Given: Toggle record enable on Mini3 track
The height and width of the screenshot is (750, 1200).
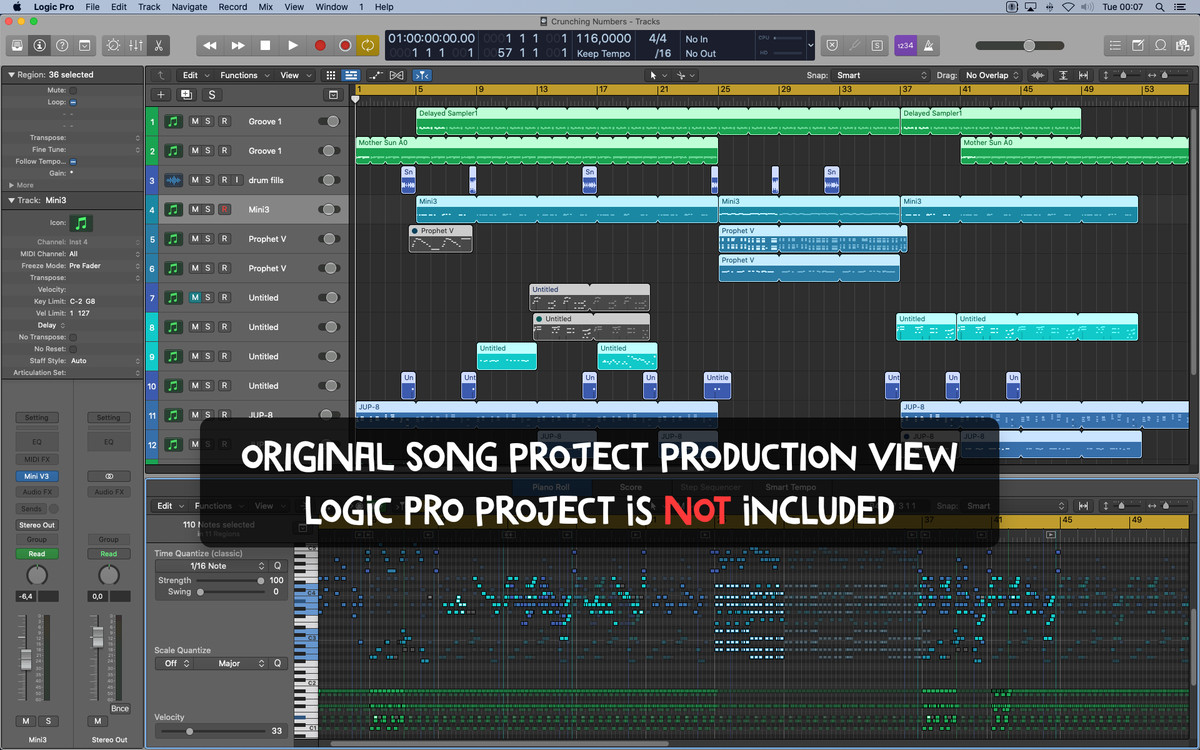Looking at the screenshot, I should pos(224,209).
